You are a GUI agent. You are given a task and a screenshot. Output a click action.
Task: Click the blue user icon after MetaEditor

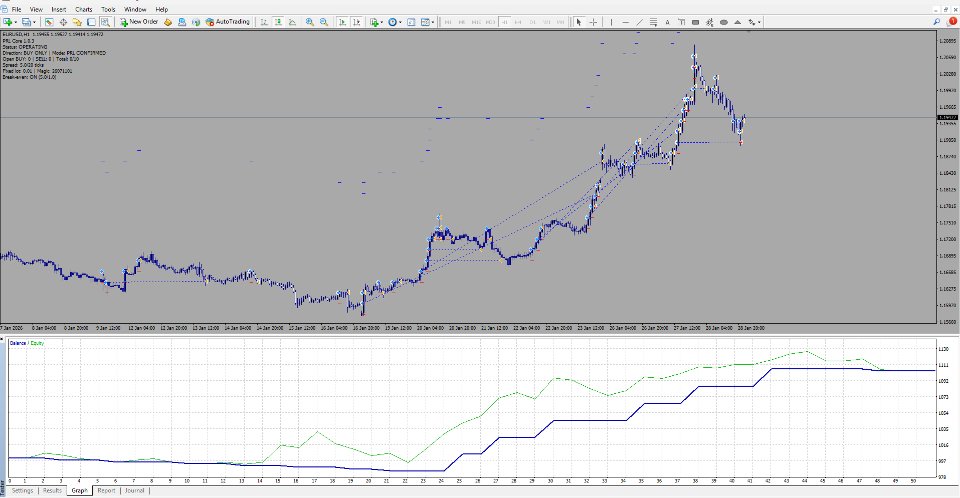pyautogui.click(x=182, y=22)
